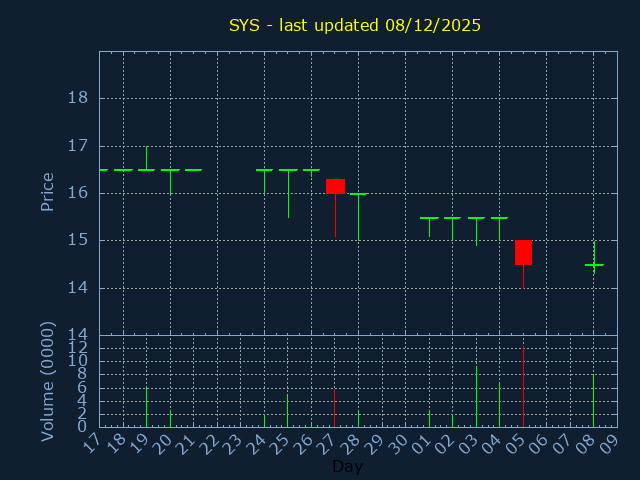Select the red candlestick on day 27
640x480 pixels.
point(335,186)
